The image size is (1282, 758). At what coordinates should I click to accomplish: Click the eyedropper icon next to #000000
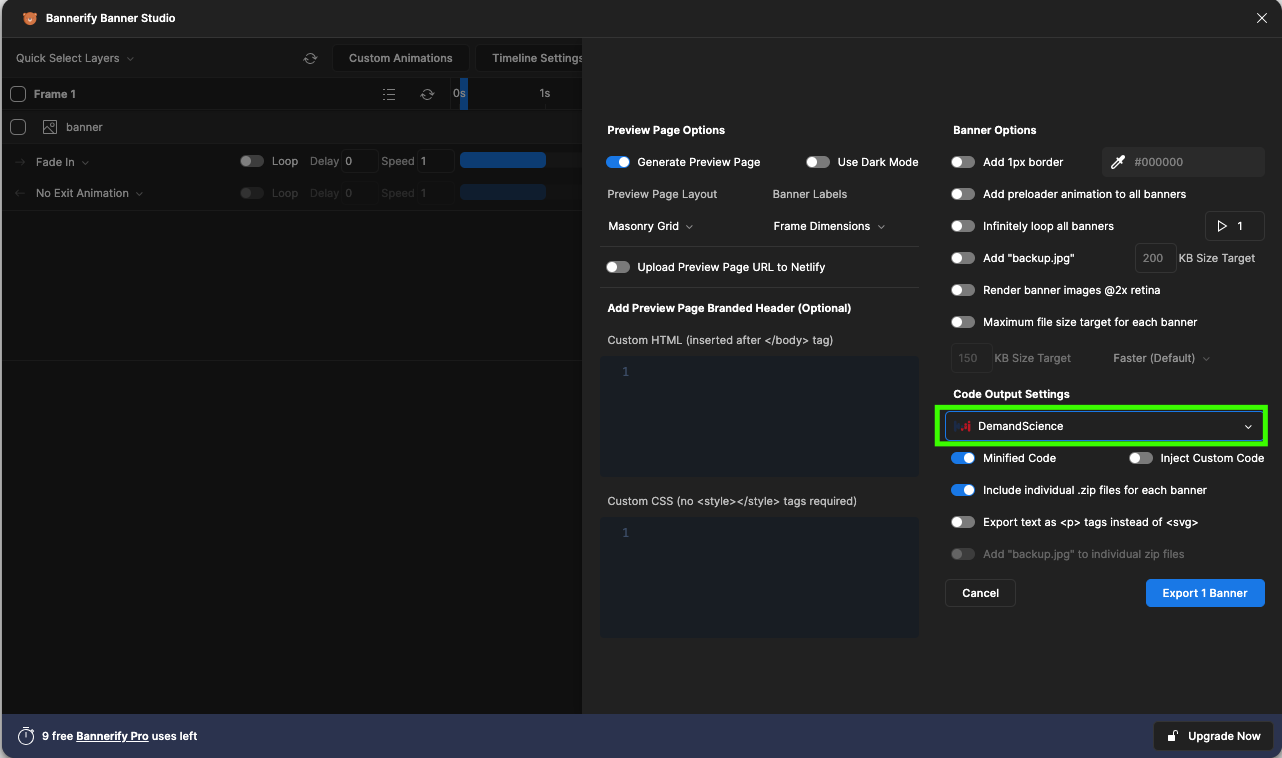(1118, 162)
